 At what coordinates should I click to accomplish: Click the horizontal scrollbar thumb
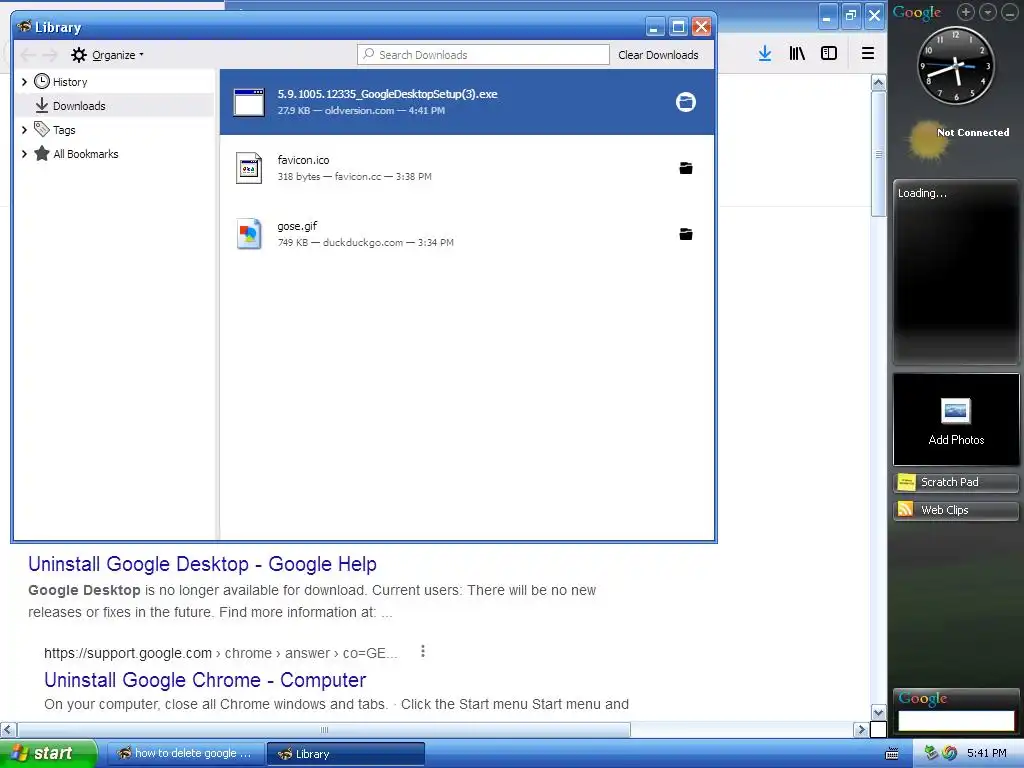(x=324, y=729)
